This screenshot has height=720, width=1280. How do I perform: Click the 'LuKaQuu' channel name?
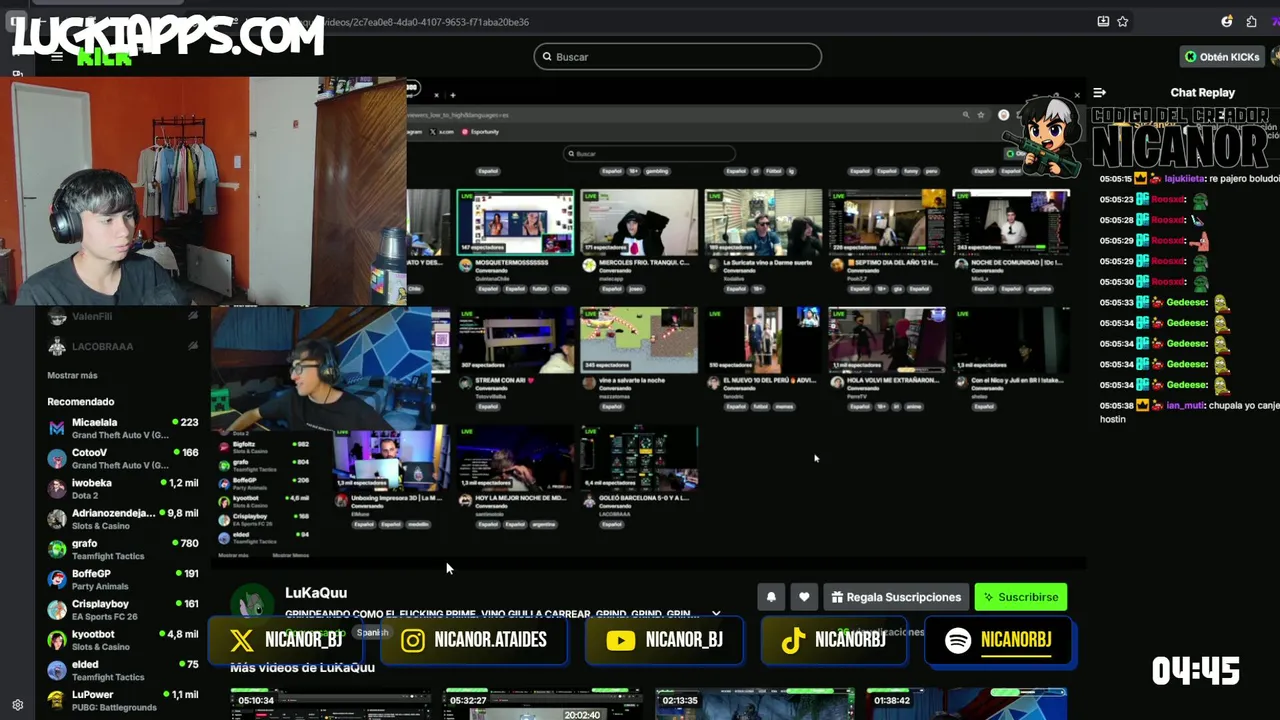316,593
